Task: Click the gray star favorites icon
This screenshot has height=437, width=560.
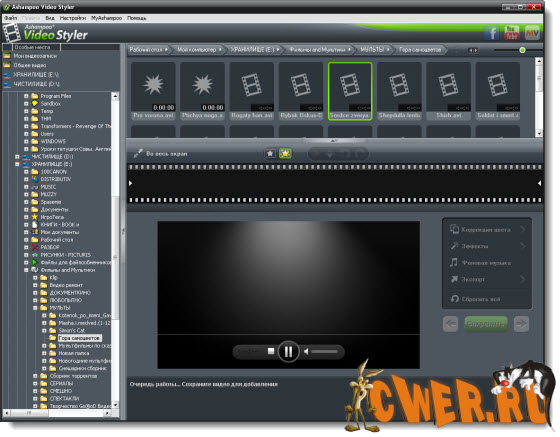Action: coord(270,154)
